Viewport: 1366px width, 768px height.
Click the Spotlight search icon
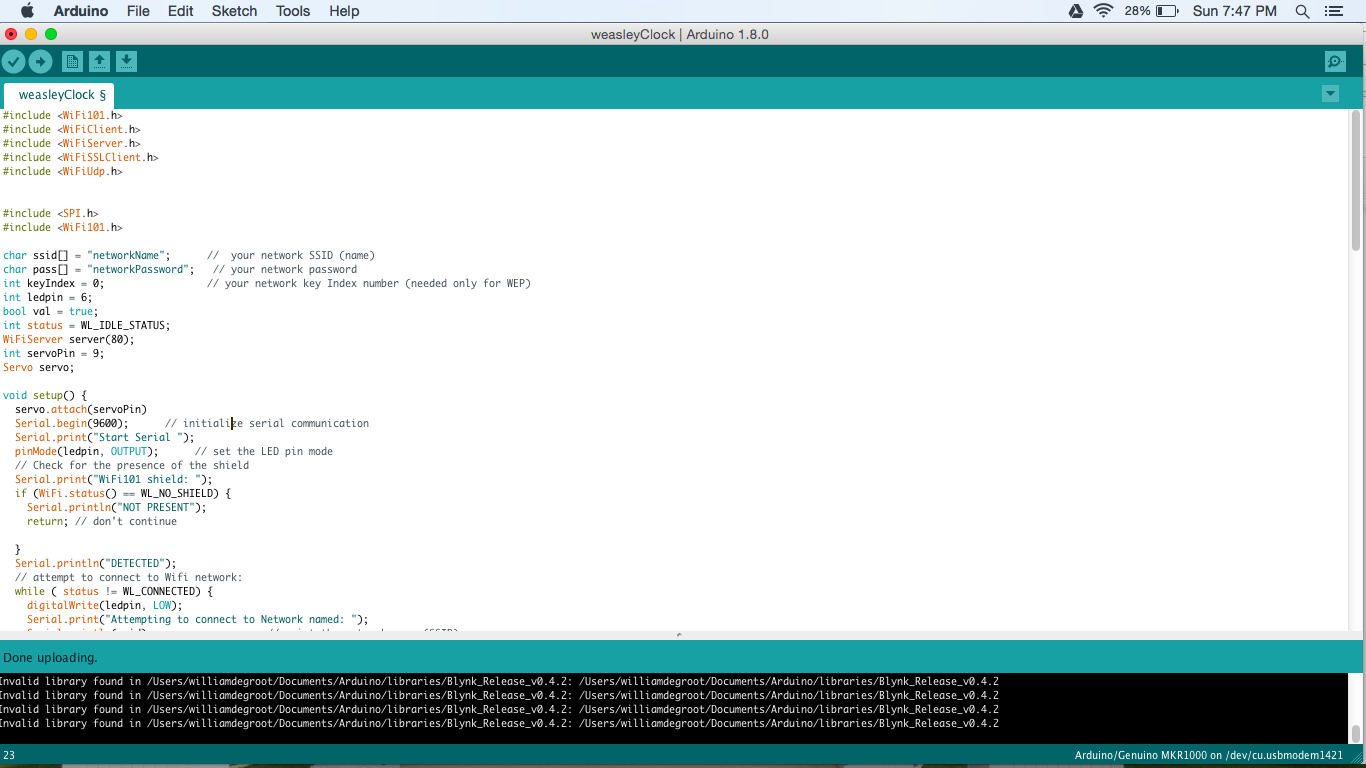point(1302,11)
